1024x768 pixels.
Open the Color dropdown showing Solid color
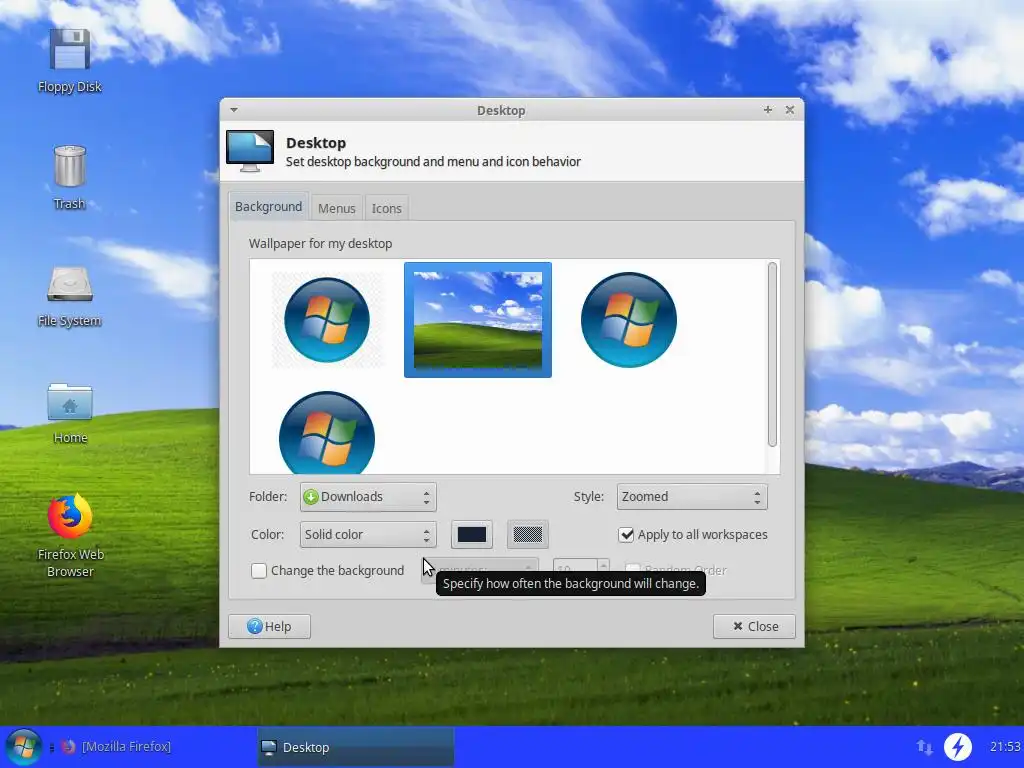click(x=368, y=534)
